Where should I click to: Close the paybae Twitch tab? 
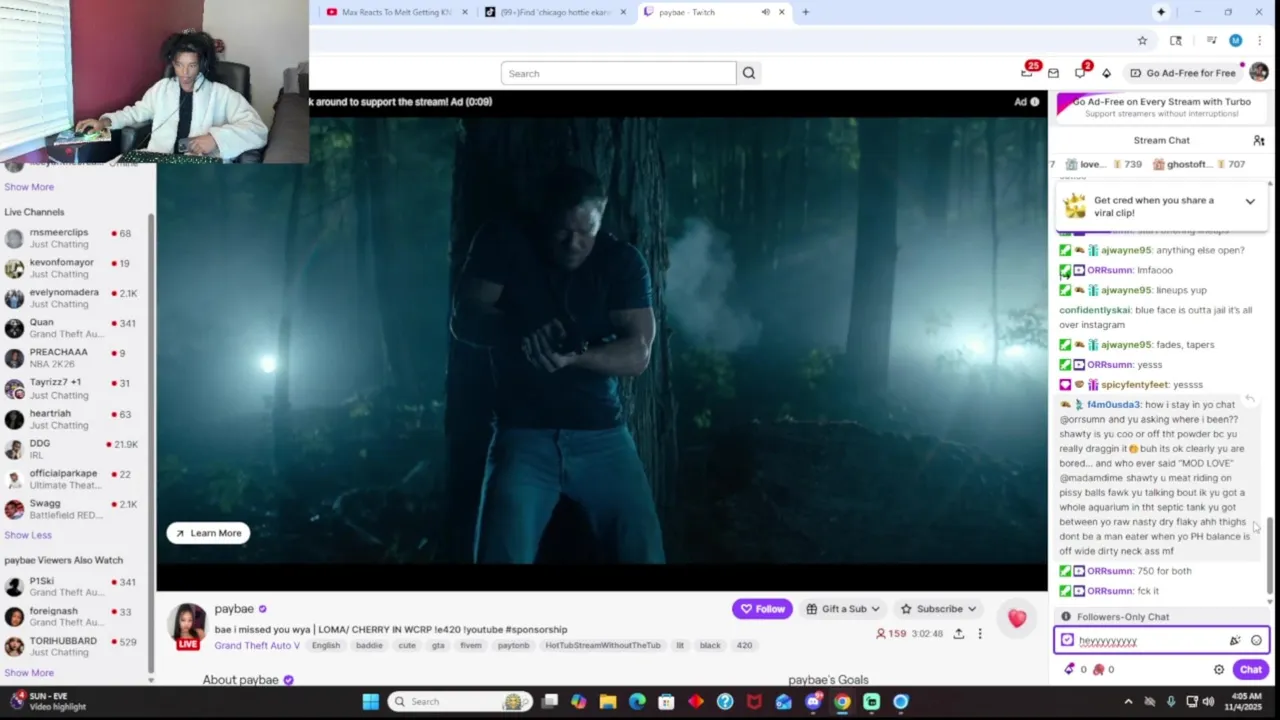coord(782,12)
